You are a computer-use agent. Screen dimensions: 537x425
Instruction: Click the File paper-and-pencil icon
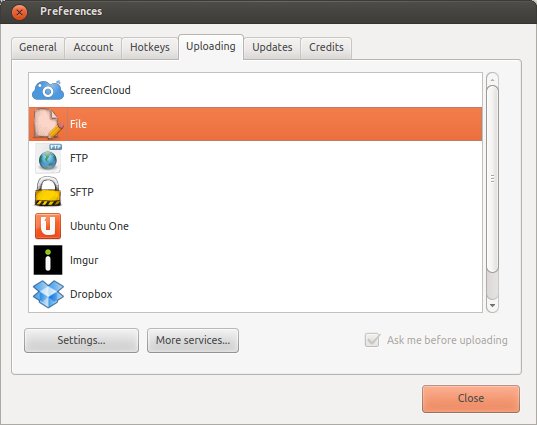tap(48, 124)
